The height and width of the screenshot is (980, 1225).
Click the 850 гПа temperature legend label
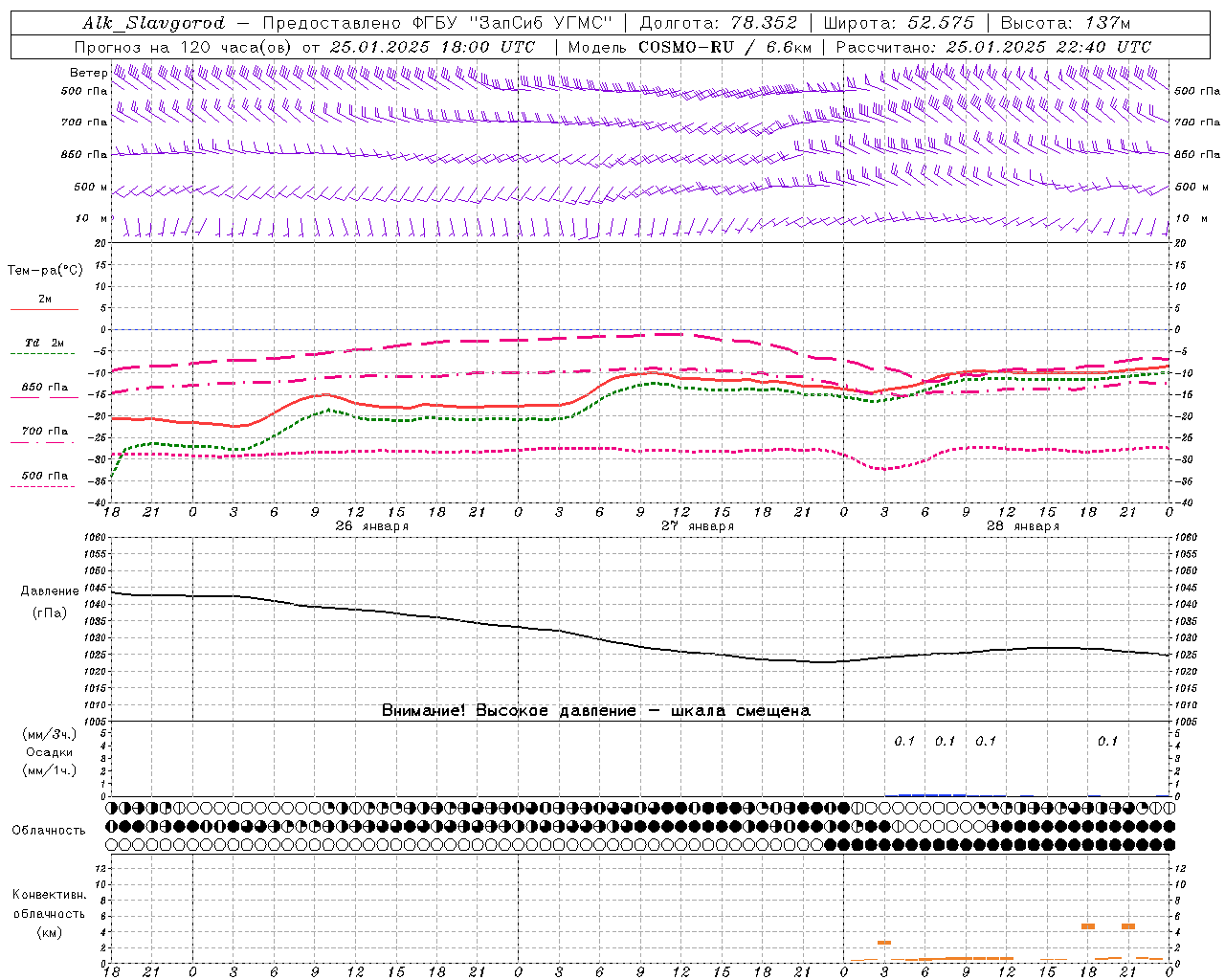45,388
